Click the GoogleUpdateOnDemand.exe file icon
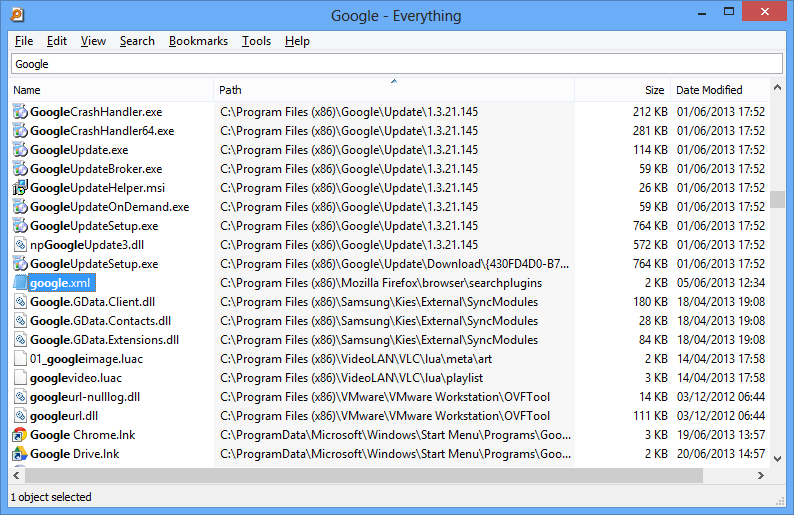 (x=20, y=207)
